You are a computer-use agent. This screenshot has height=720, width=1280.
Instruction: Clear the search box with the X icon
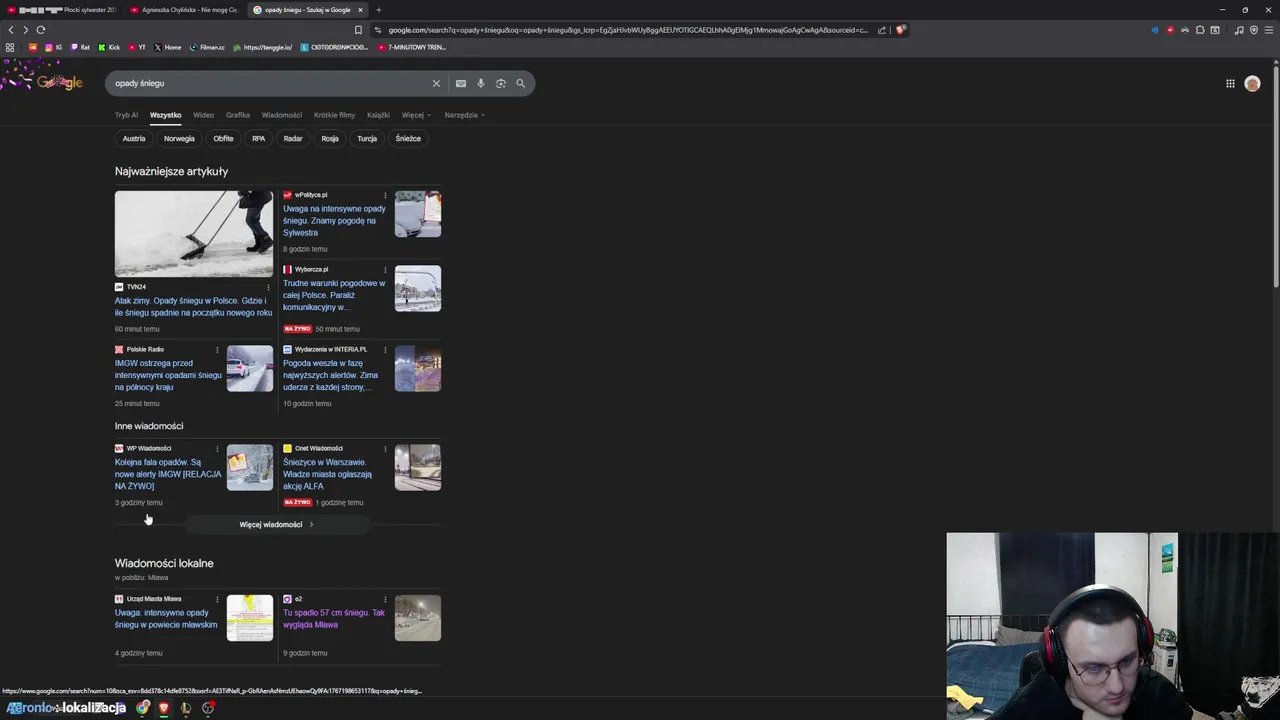pyautogui.click(x=436, y=83)
